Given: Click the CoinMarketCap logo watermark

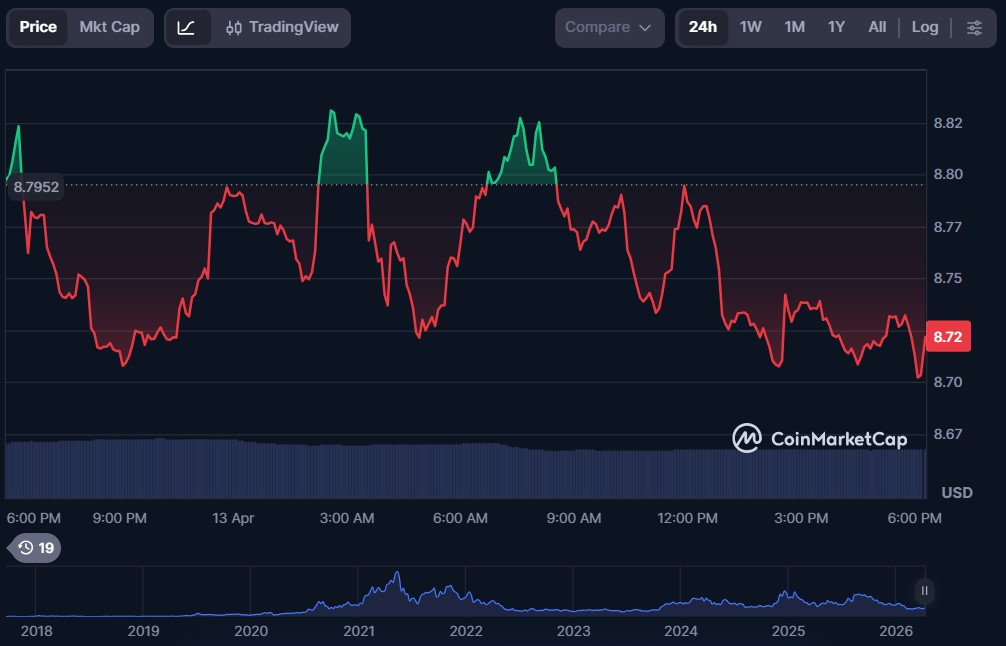Looking at the screenshot, I should click(x=820, y=439).
